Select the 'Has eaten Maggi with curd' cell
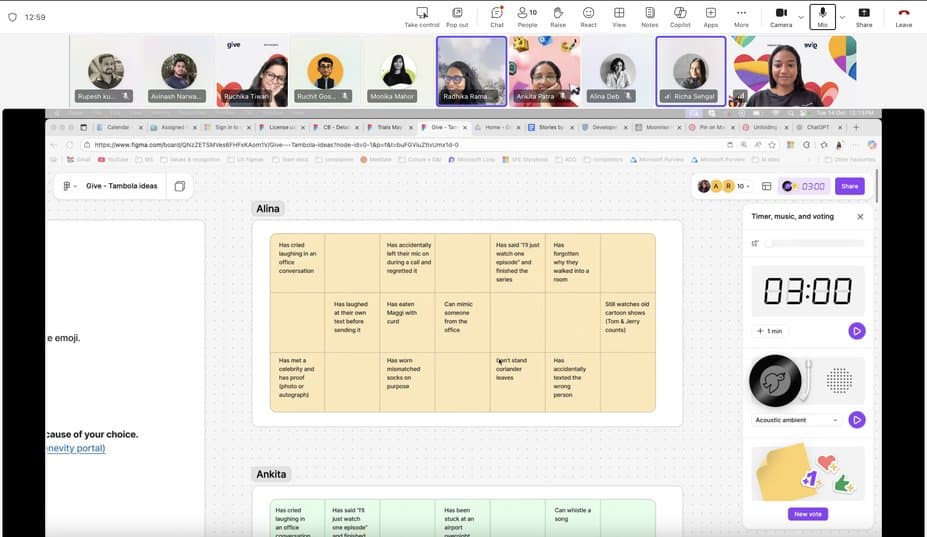 tap(407, 323)
